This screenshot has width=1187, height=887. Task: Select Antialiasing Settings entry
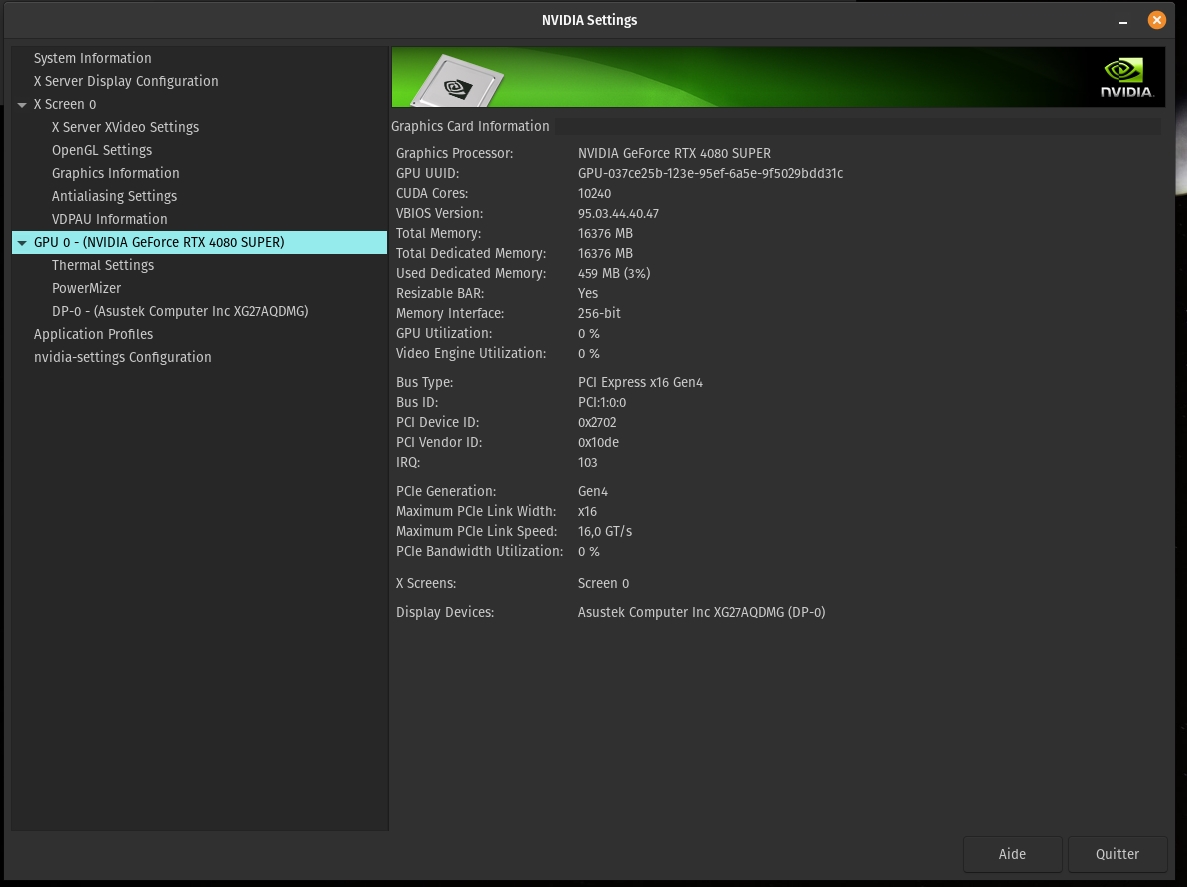(114, 196)
